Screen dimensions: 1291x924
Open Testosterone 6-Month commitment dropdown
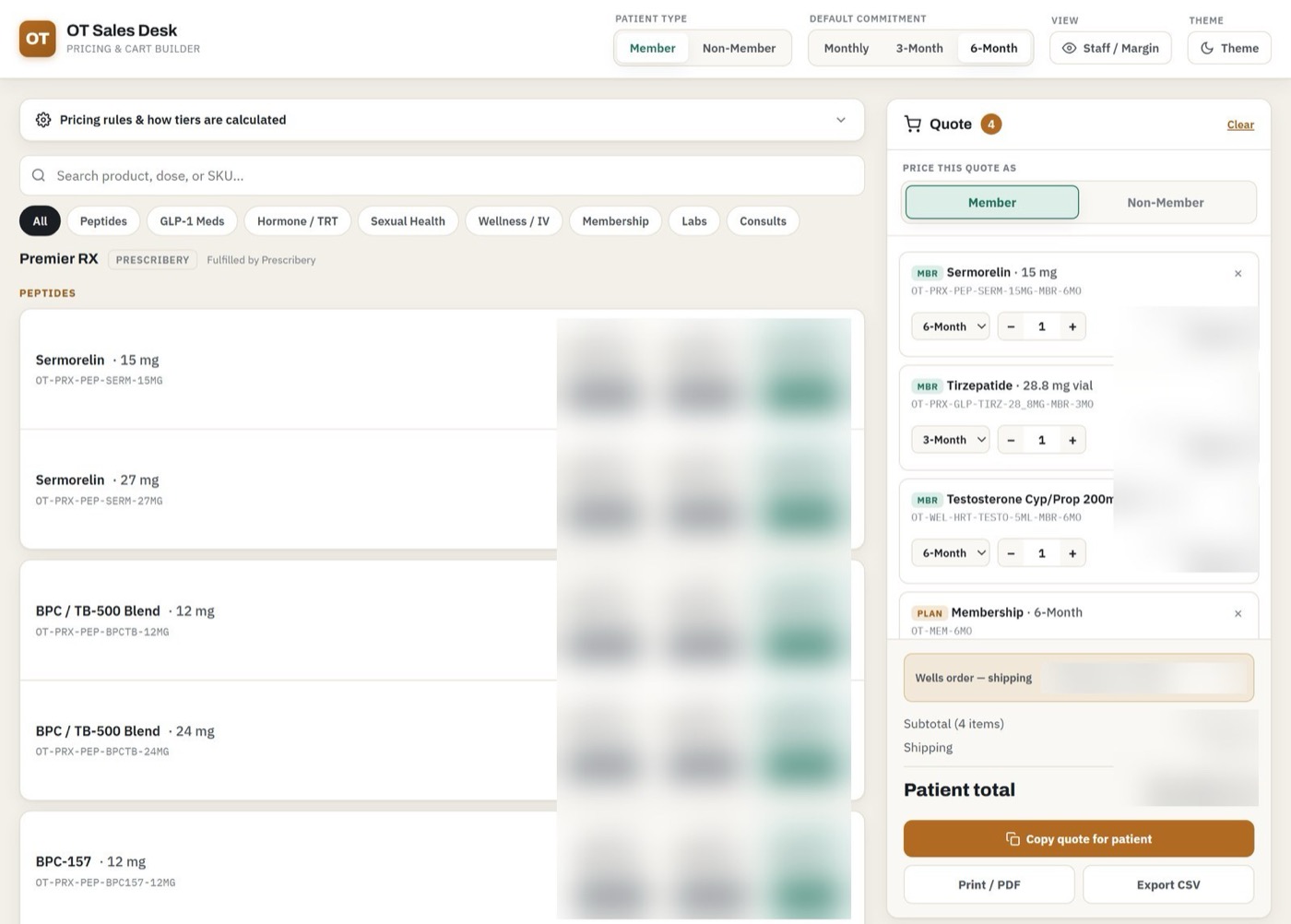point(951,553)
